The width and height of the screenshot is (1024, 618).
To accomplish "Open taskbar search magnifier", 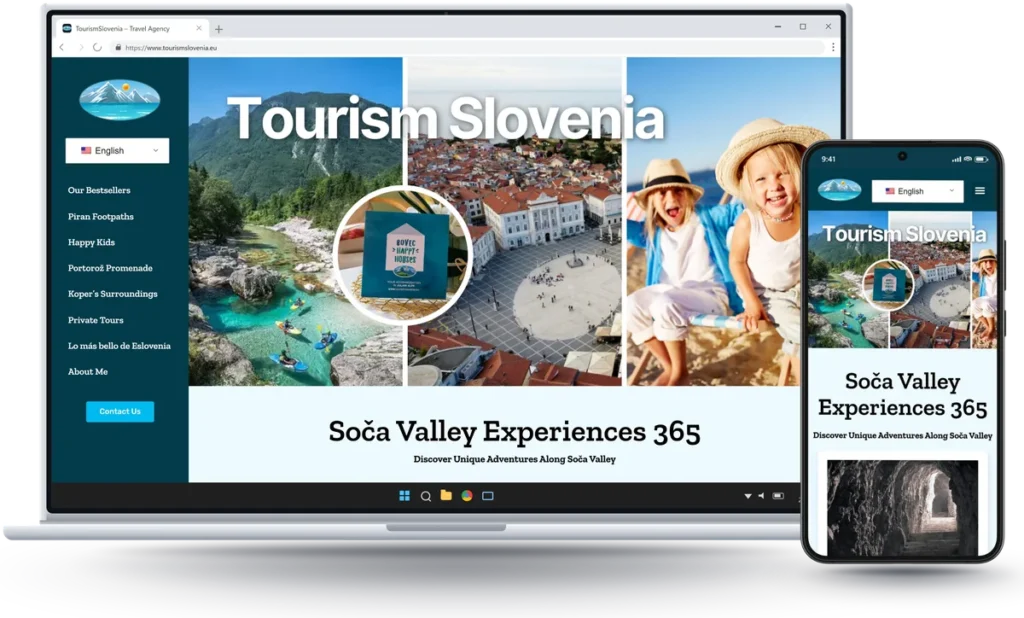I will [426, 496].
